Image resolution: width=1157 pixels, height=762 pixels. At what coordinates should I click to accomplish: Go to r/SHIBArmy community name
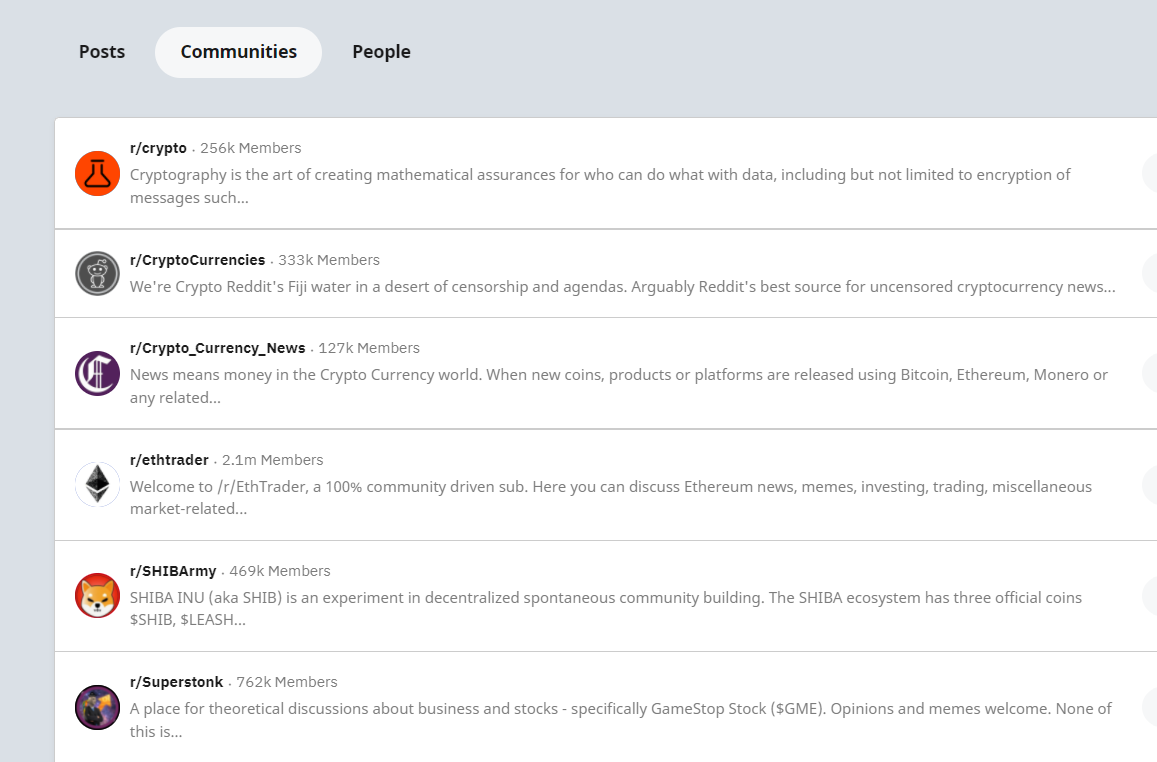coord(173,572)
